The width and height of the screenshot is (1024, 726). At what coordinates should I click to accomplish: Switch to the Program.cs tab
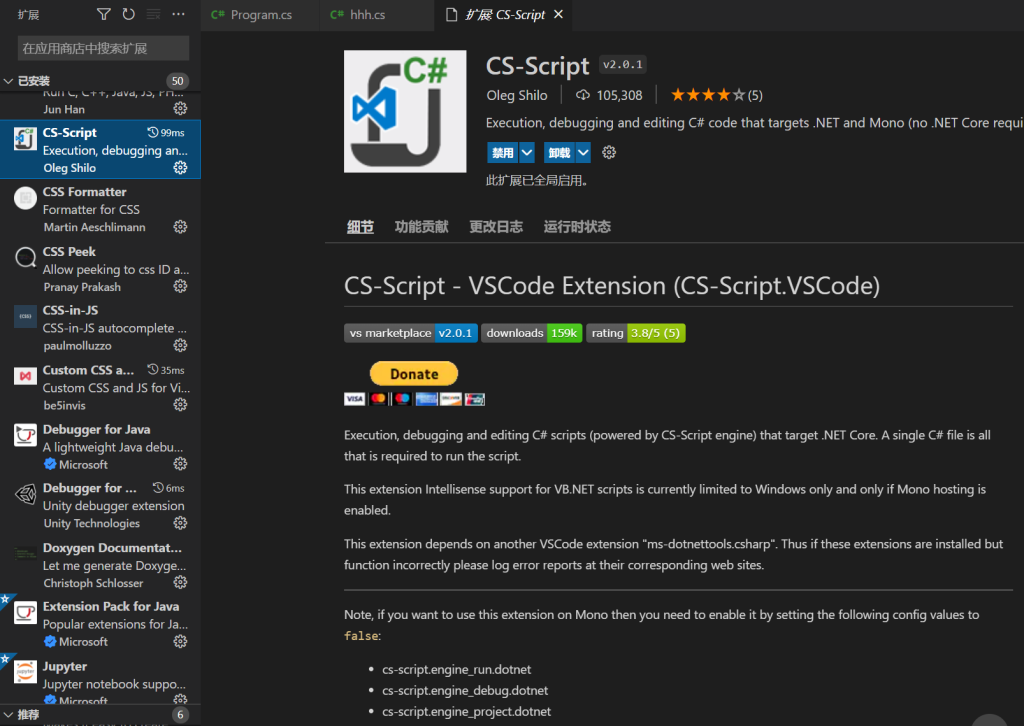(260, 14)
